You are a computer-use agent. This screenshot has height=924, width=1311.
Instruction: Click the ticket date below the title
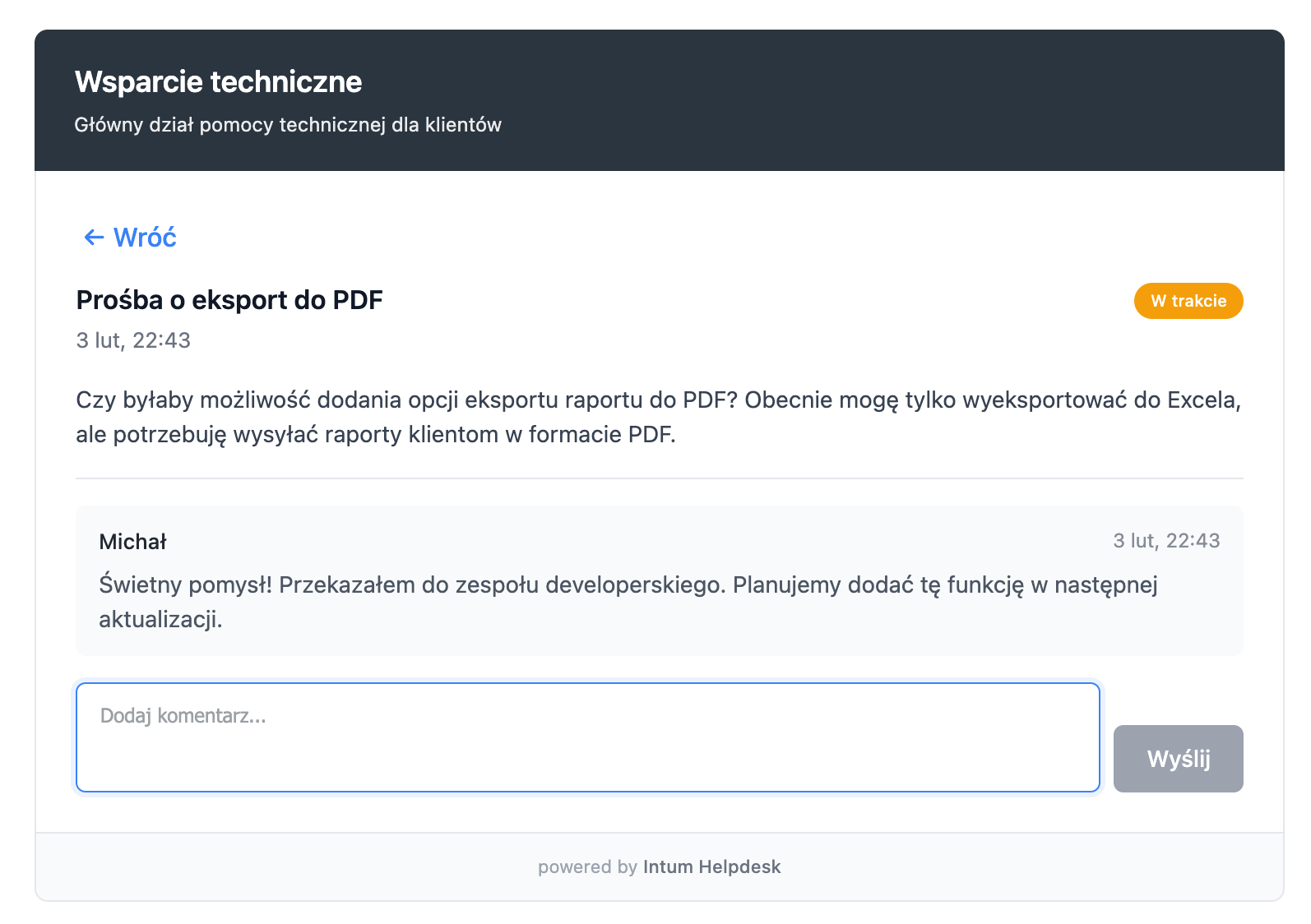click(x=133, y=340)
